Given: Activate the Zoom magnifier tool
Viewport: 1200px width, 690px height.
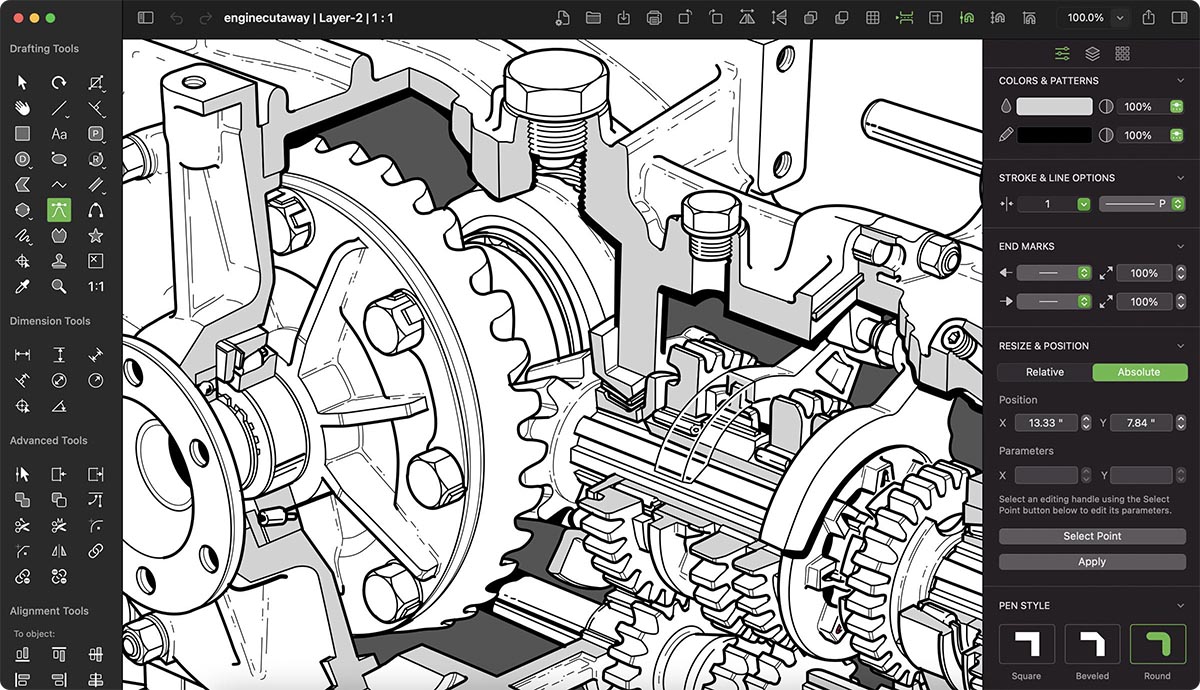Looking at the screenshot, I should coord(58,286).
